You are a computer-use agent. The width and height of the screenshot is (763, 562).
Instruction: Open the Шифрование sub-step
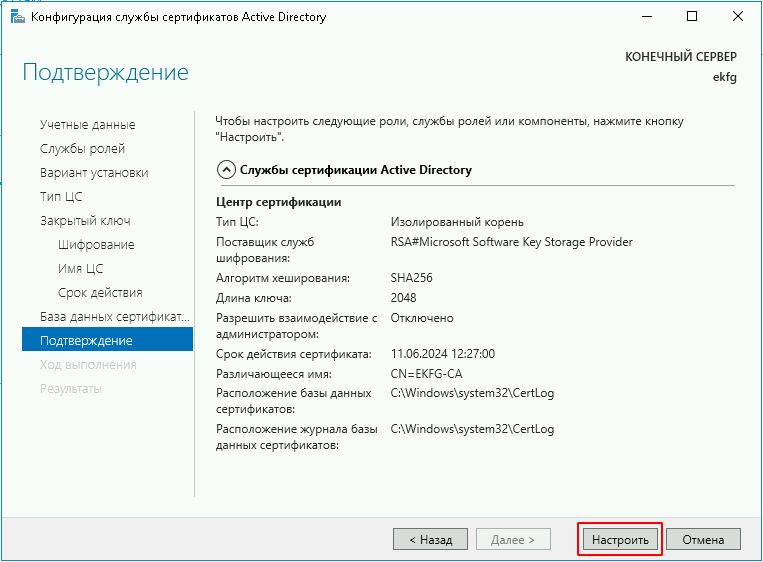pos(96,245)
